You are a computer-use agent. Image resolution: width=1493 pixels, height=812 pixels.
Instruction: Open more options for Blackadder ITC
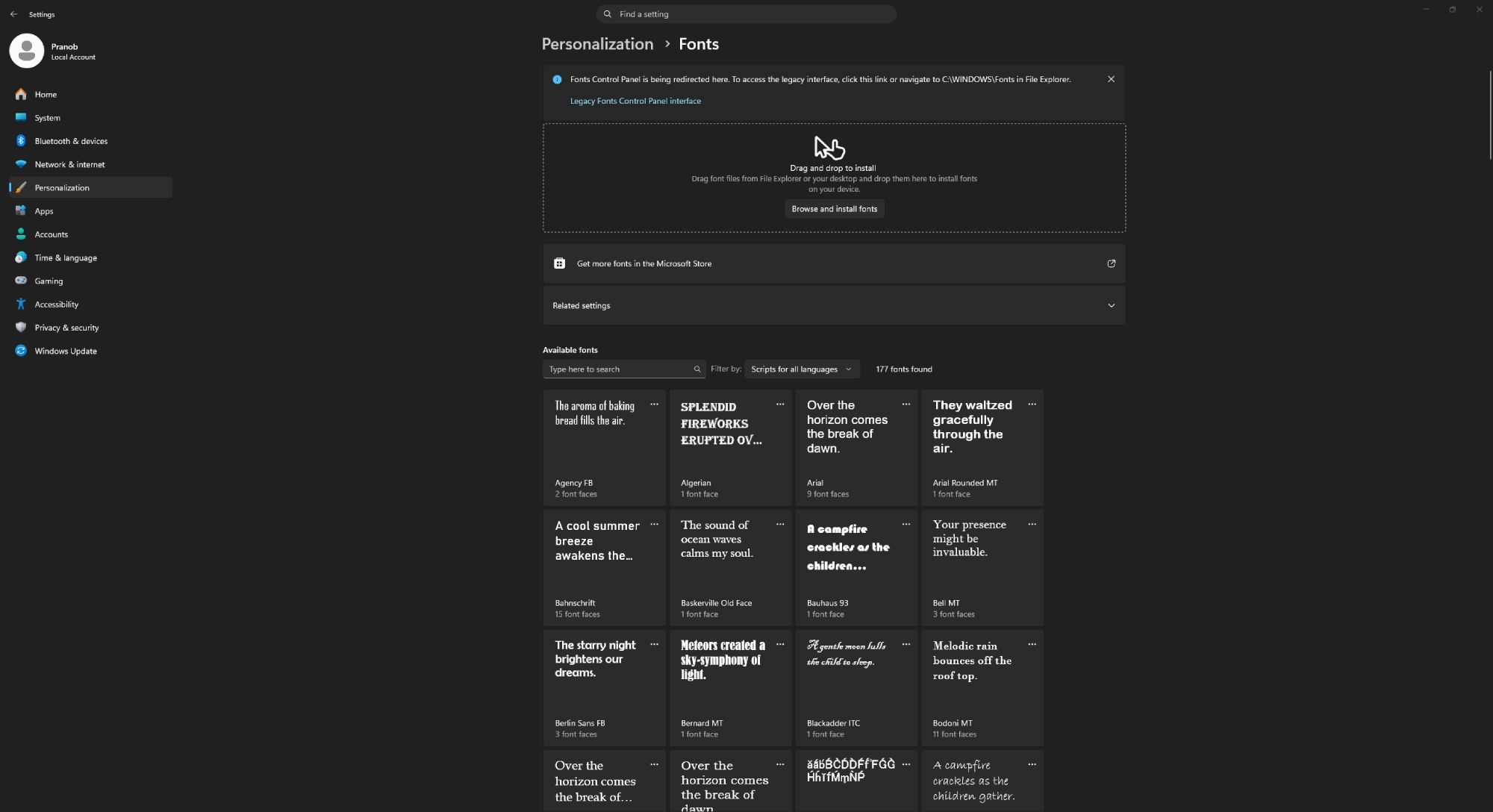tap(906, 645)
